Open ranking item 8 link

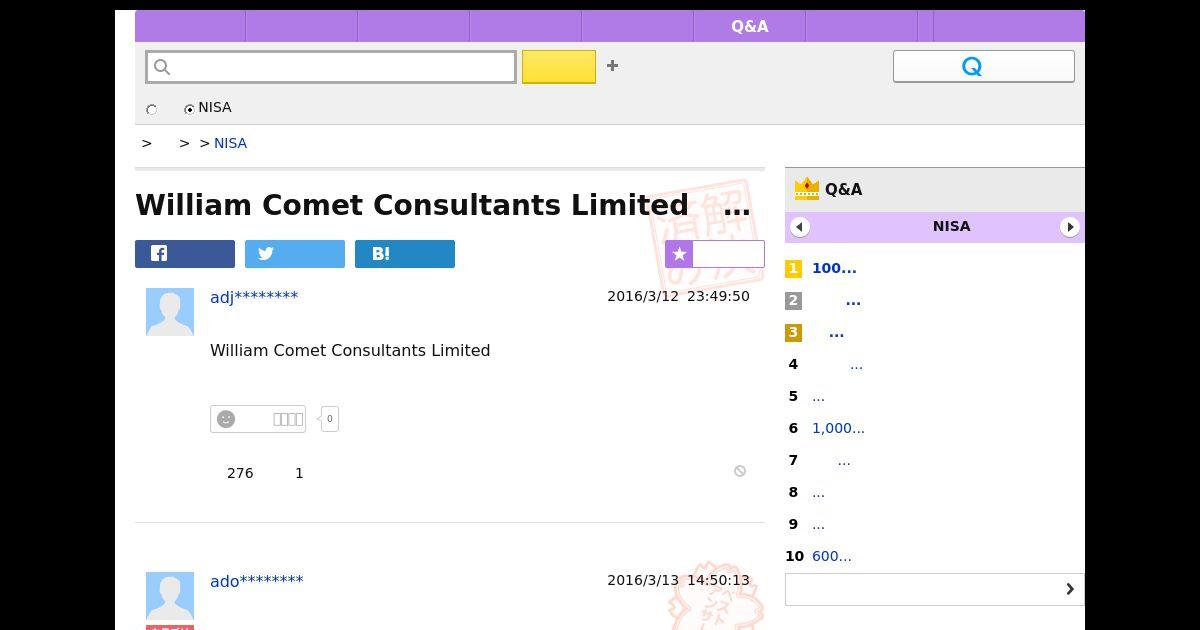[818, 492]
